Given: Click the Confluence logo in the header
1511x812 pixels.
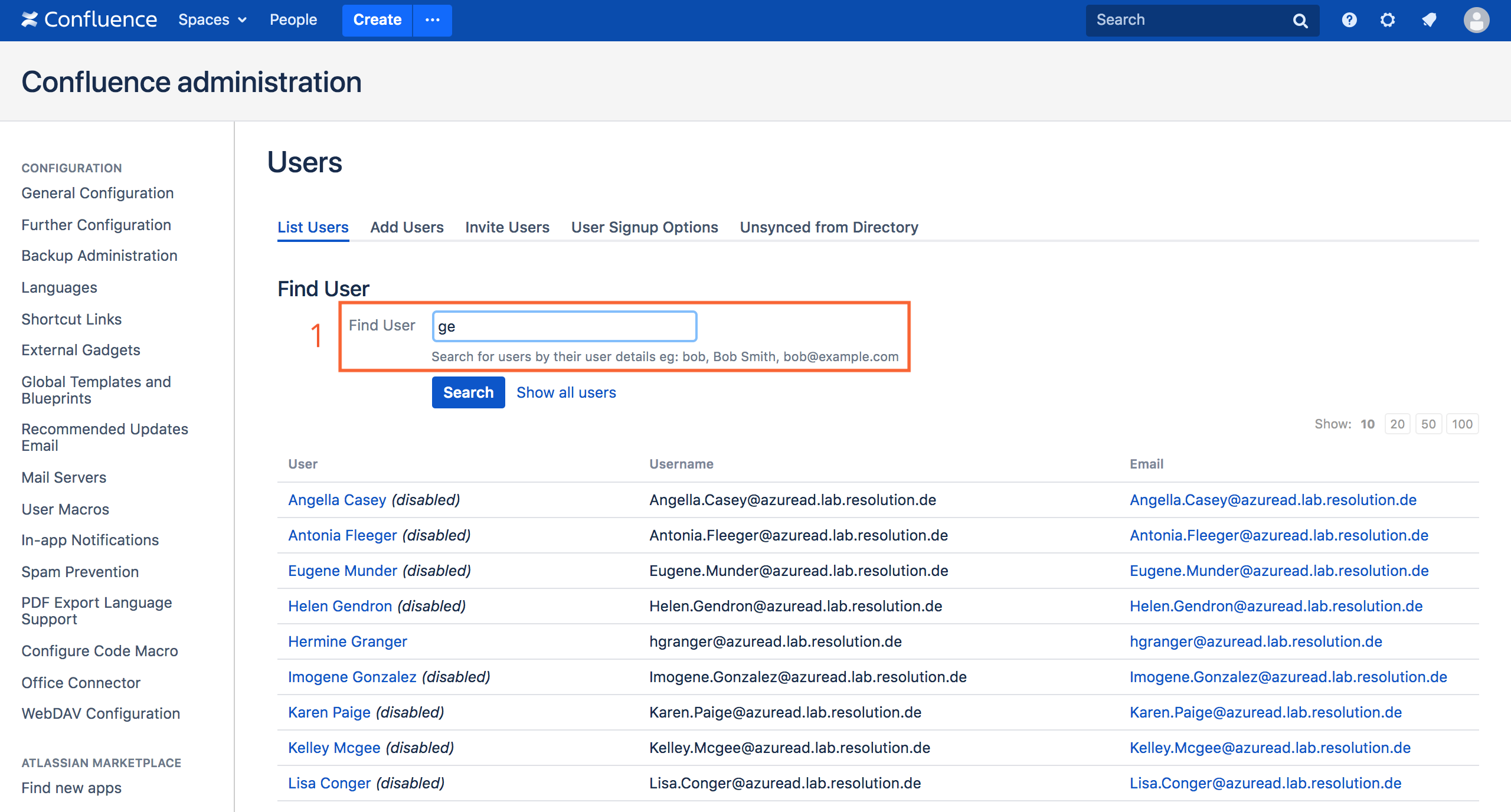Looking at the screenshot, I should tap(89, 19).
